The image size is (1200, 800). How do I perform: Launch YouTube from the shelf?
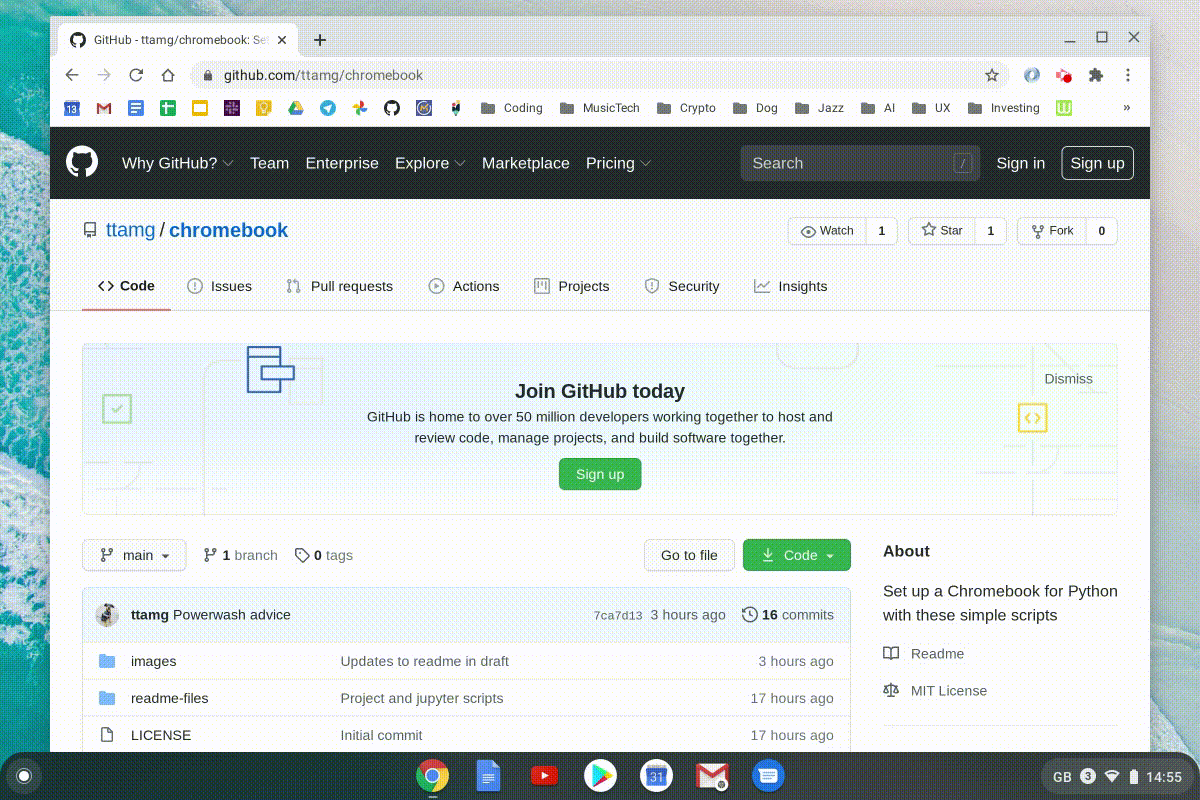click(x=544, y=775)
